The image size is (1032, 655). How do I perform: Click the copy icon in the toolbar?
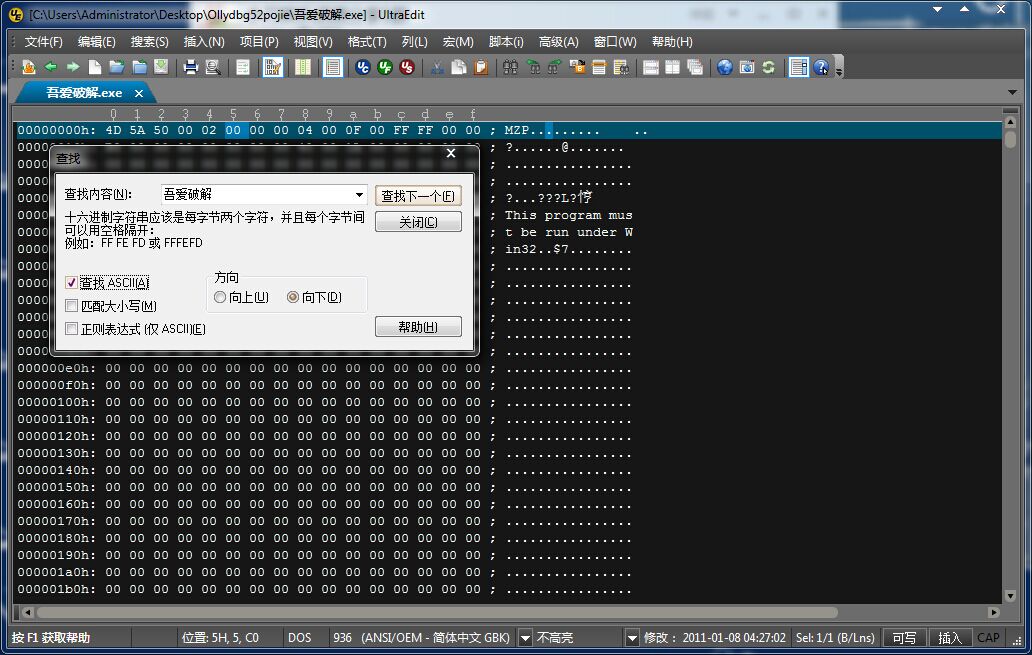pyautogui.click(x=459, y=67)
